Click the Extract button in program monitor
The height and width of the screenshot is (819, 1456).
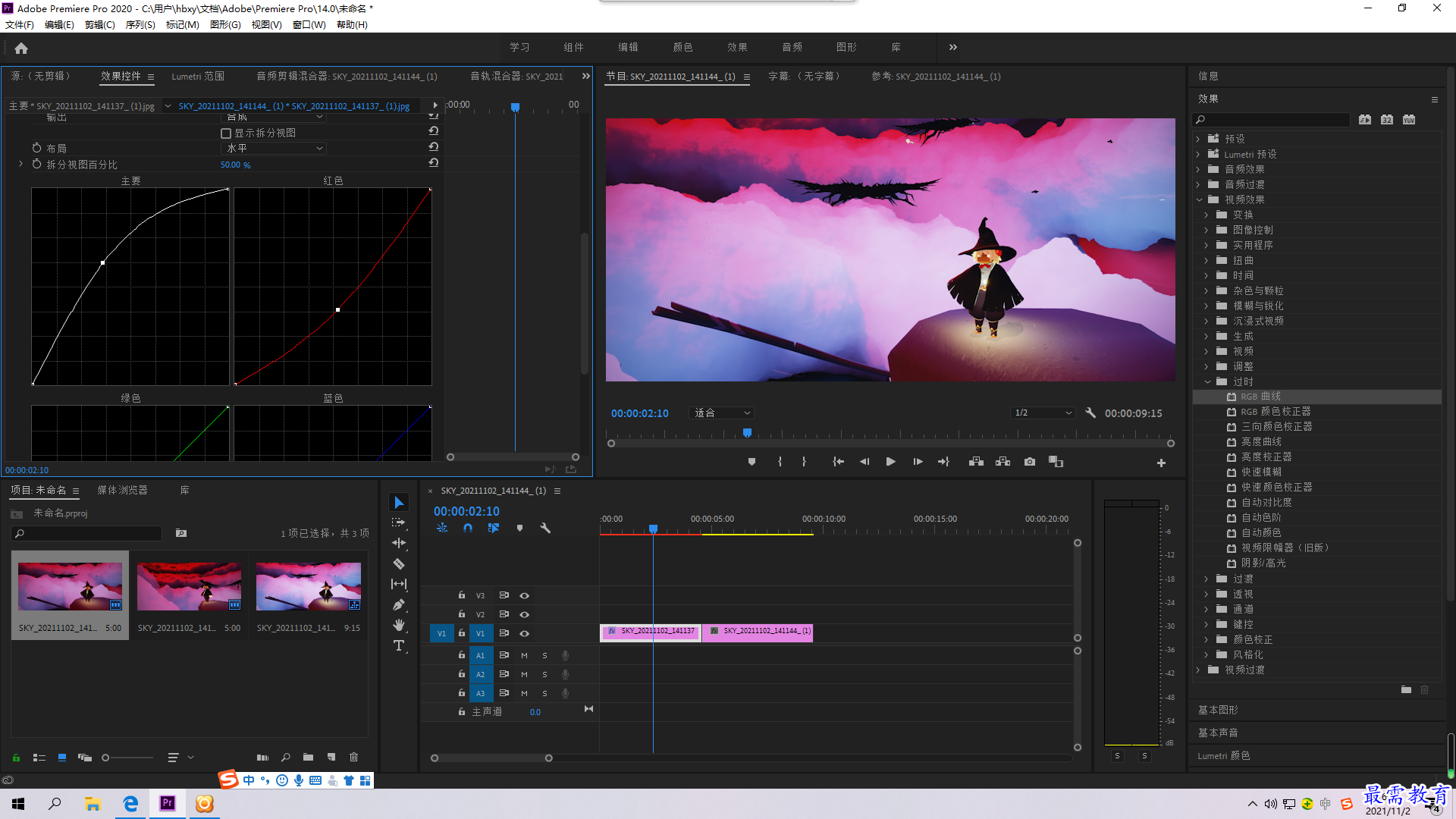(x=1003, y=462)
